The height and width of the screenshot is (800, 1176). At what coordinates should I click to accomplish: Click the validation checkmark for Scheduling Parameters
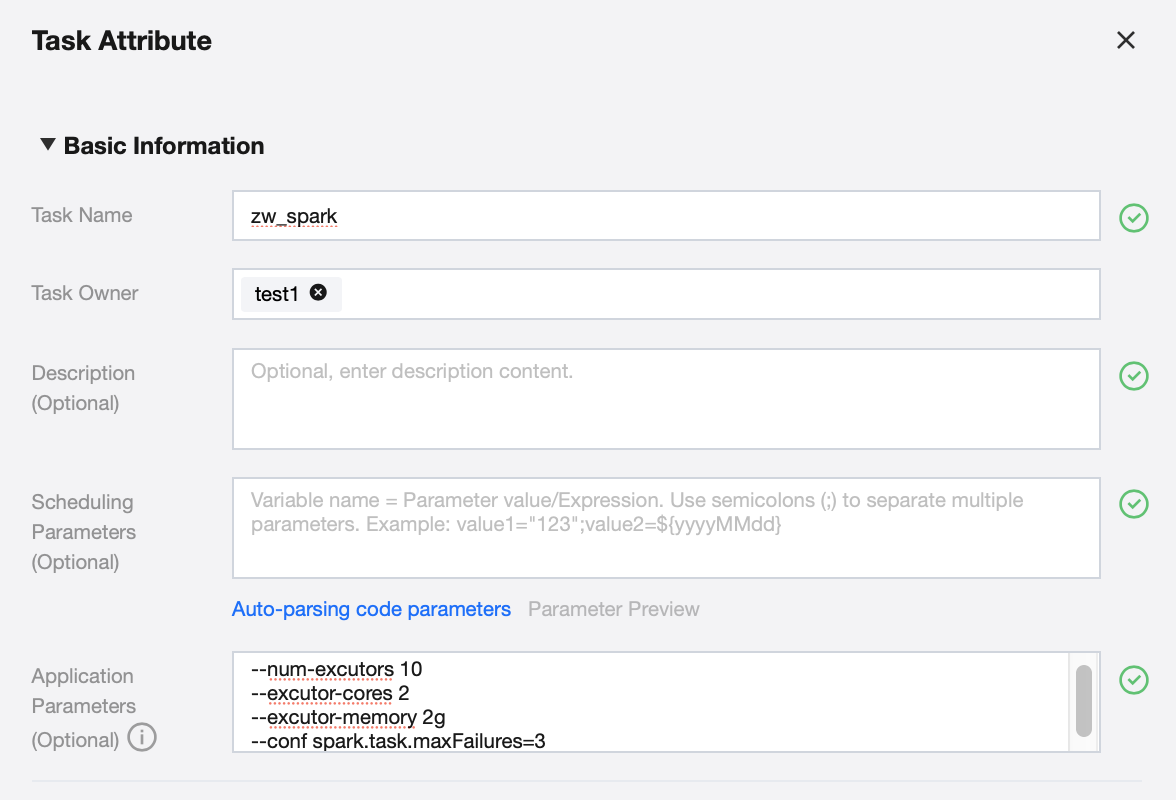coord(1133,504)
